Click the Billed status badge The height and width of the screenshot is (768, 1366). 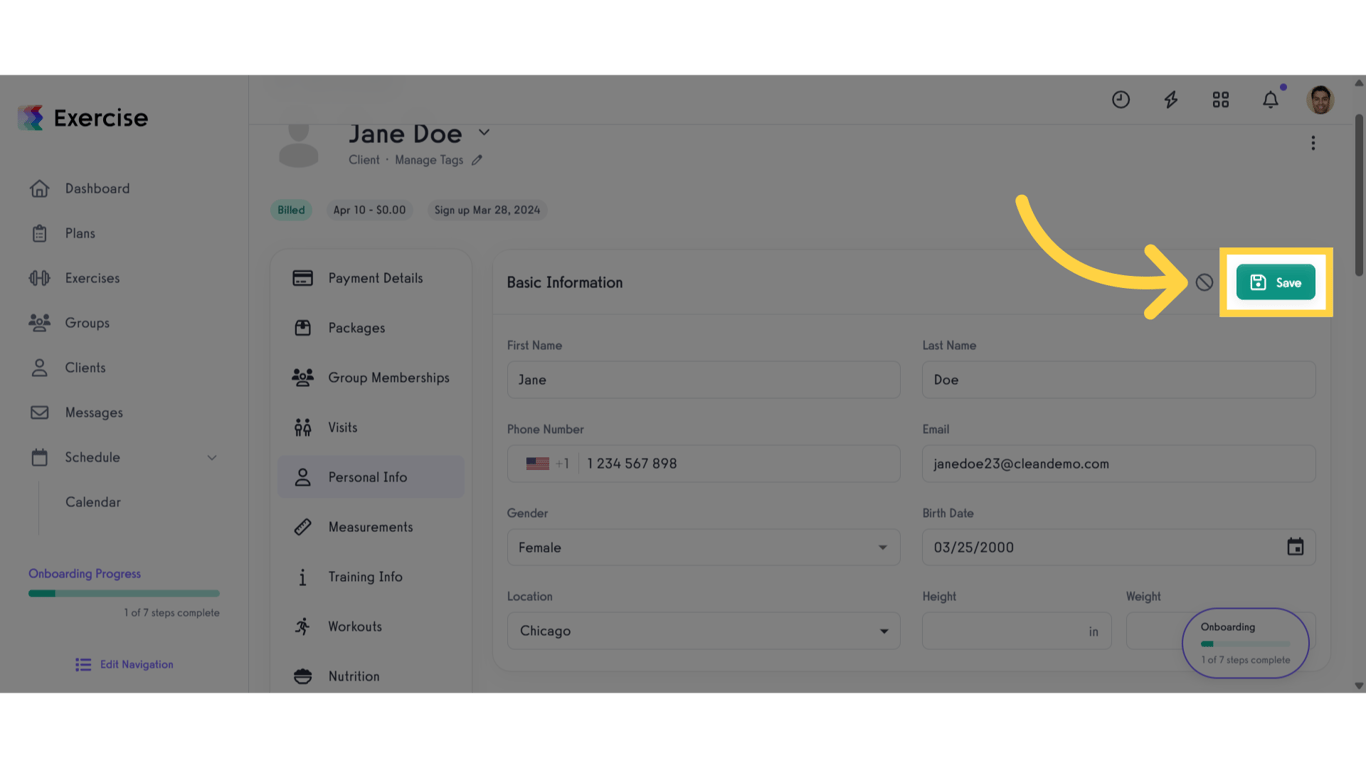coord(291,210)
